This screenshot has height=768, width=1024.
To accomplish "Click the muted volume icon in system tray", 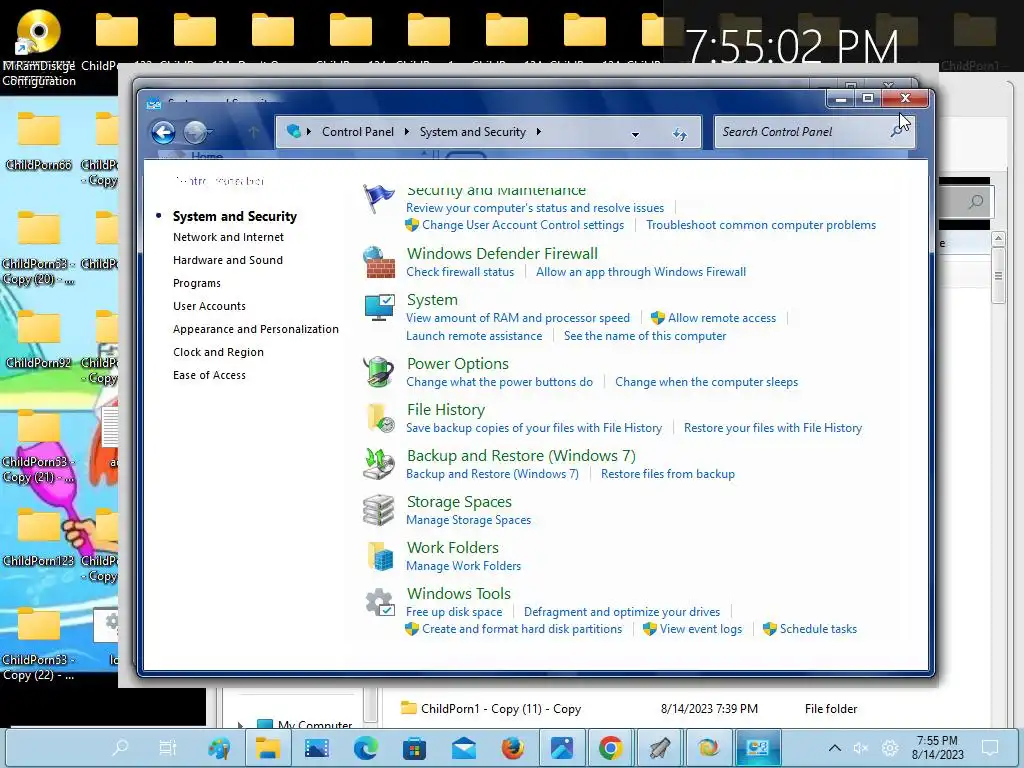I will tap(861, 748).
